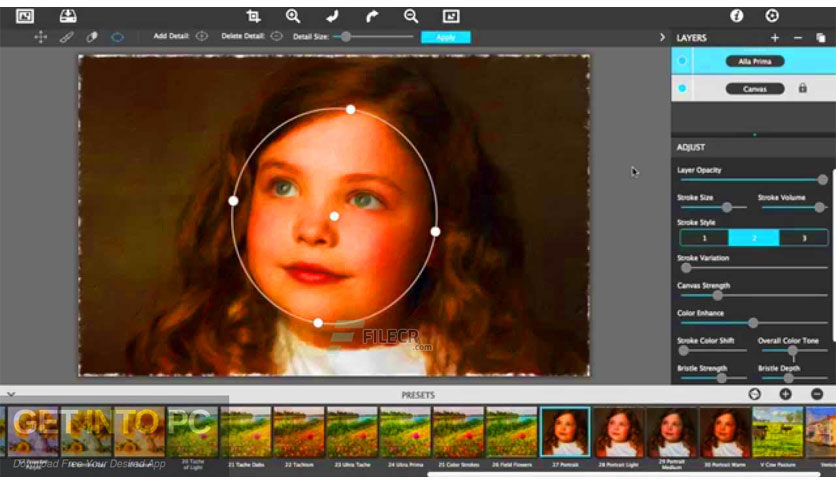Click the Apply button

[x=446, y=37]
